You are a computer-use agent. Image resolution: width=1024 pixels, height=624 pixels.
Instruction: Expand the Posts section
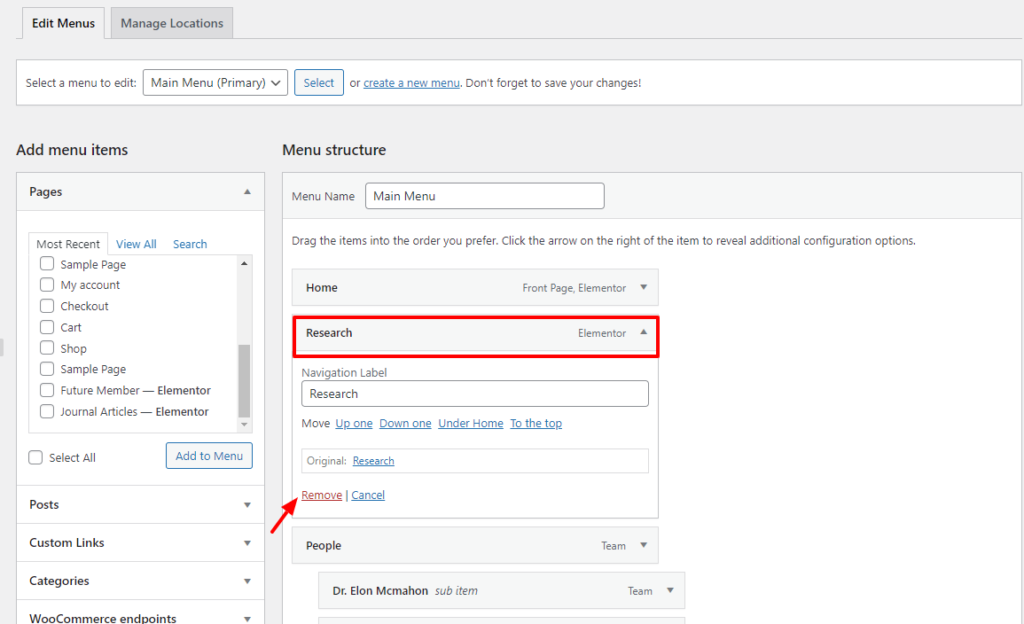click(x=247, y=505)
